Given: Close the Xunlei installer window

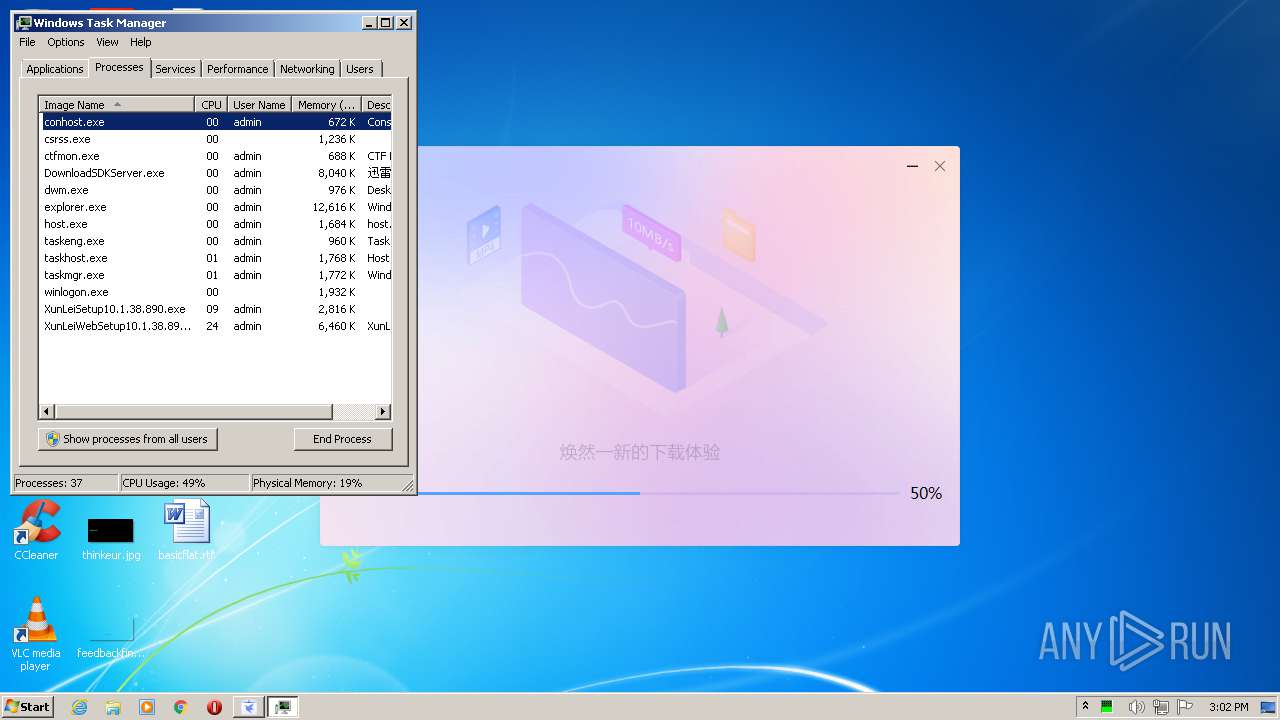Looking at the screenshot, I should tap(940, 166).
